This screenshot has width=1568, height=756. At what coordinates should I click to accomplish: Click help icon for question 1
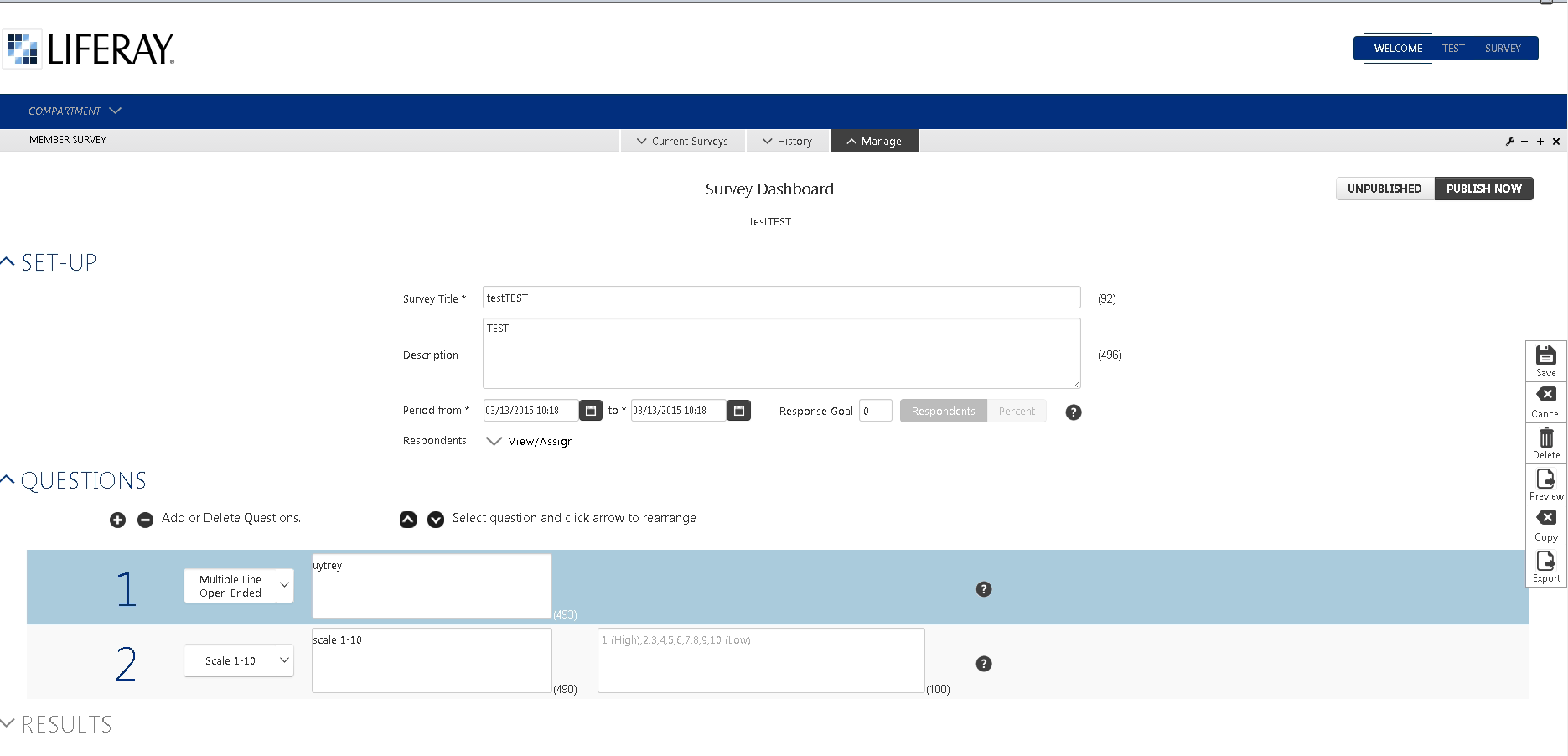point(984,589)
